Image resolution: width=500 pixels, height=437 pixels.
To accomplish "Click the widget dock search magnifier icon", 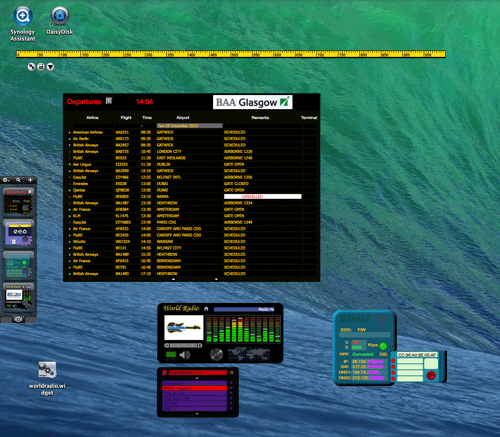I will click(18, 180).
